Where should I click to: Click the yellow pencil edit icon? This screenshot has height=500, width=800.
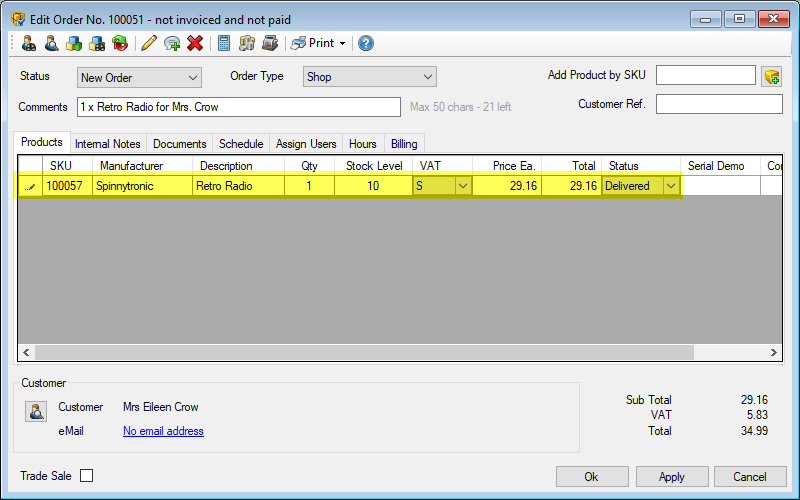click(149, 43)
